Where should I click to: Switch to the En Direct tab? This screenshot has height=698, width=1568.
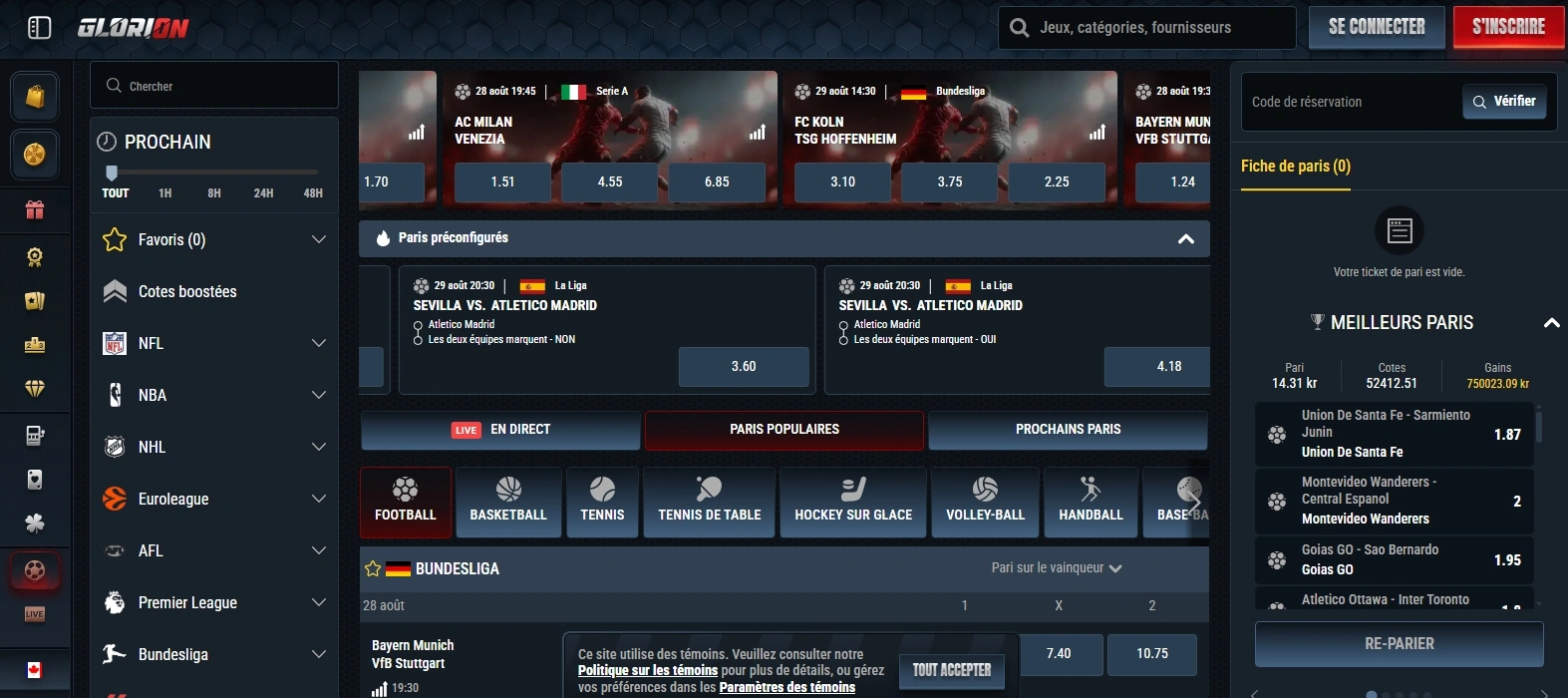click(x=500, y=430)
